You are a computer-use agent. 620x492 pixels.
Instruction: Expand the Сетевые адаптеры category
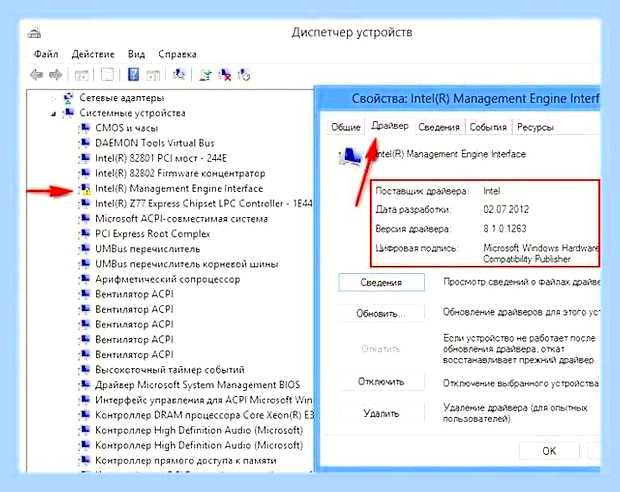[53, 98]
